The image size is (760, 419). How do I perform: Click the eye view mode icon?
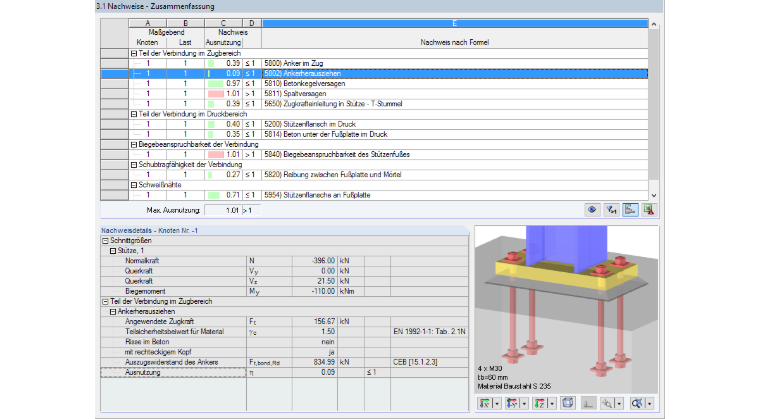(x=592, y=210)
